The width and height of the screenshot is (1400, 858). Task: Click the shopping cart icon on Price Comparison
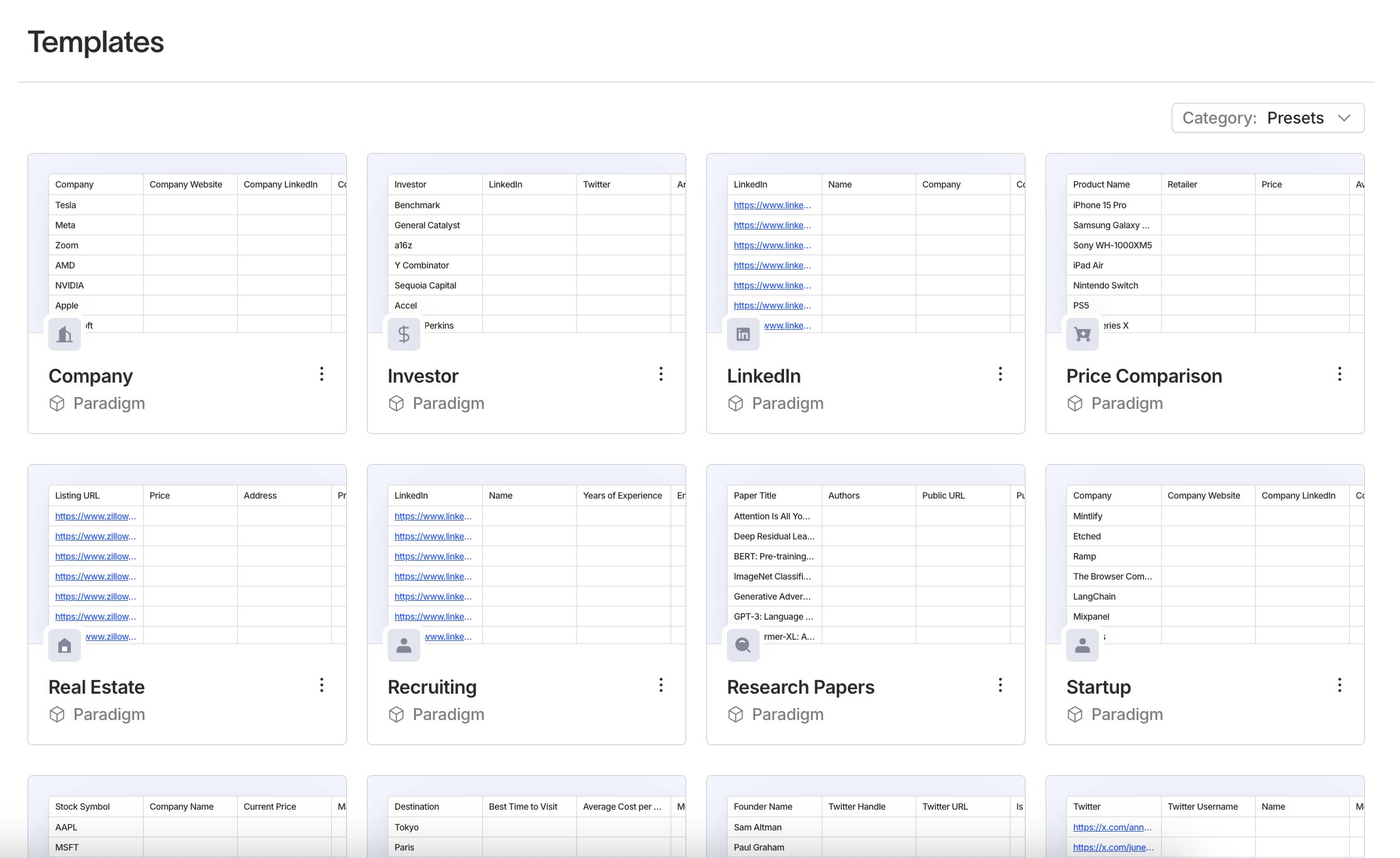[x=1083, y=334]
